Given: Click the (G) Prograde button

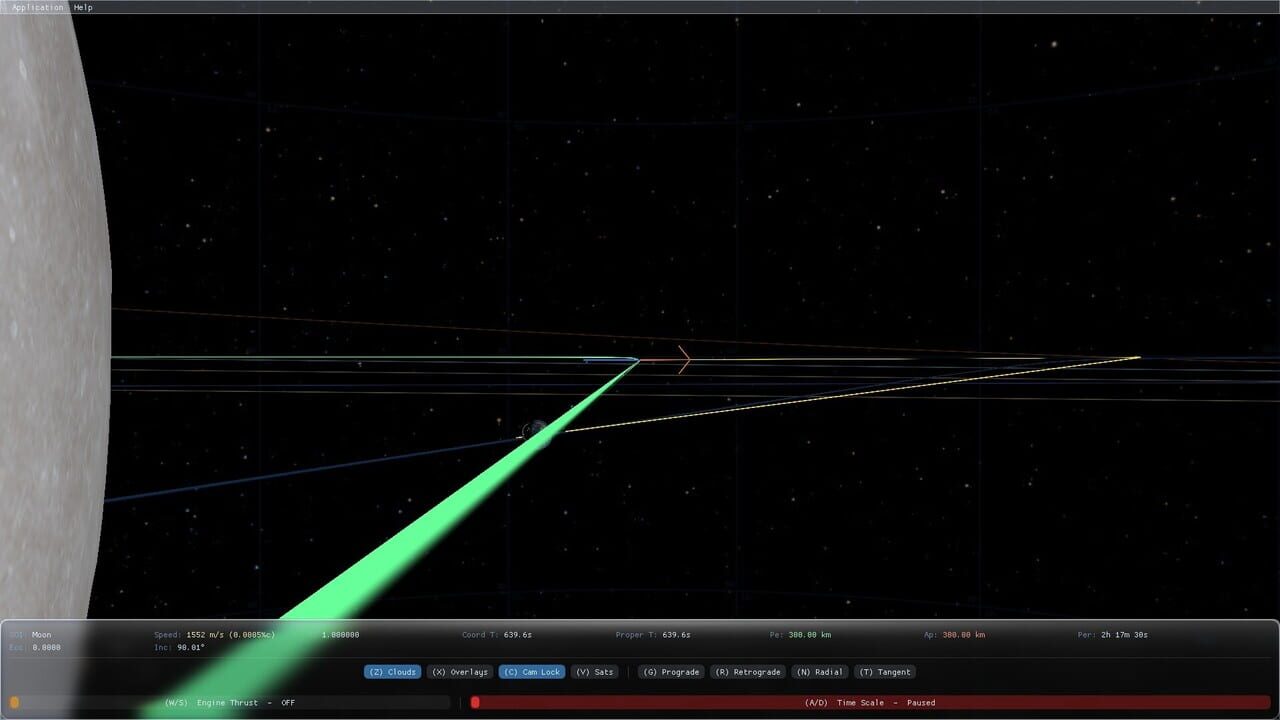Looking at the screenshot, I should pos(672,672).
